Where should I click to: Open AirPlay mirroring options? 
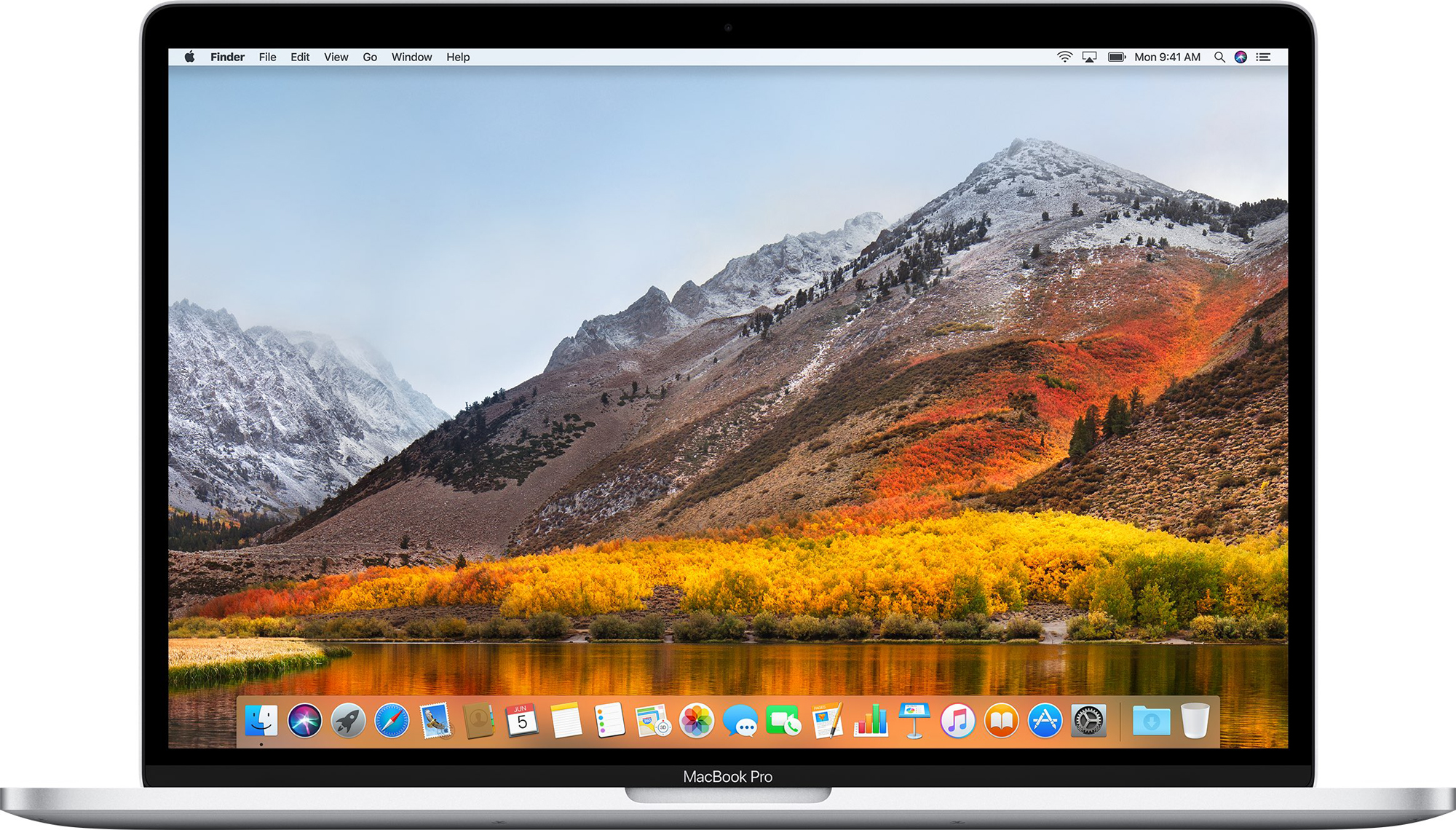pyautogui.click(x=1089, y=56)
